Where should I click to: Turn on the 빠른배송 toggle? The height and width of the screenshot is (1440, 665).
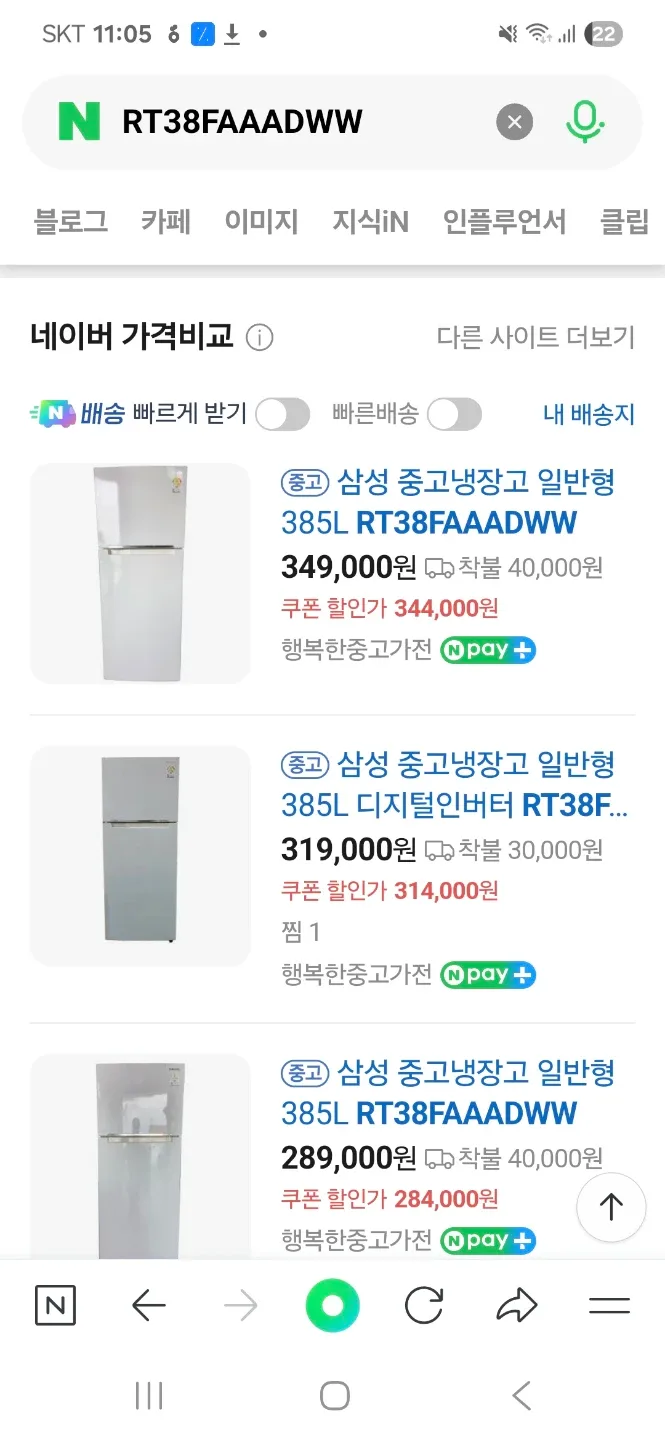[x=454, y=414]
